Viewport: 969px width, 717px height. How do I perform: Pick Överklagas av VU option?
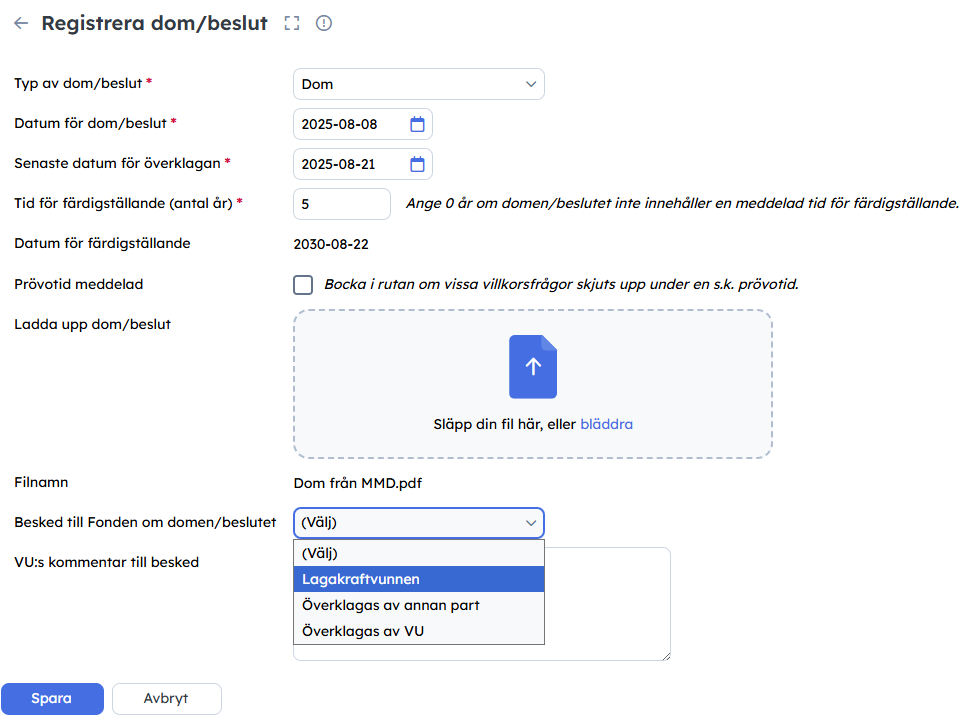[419, 631]
